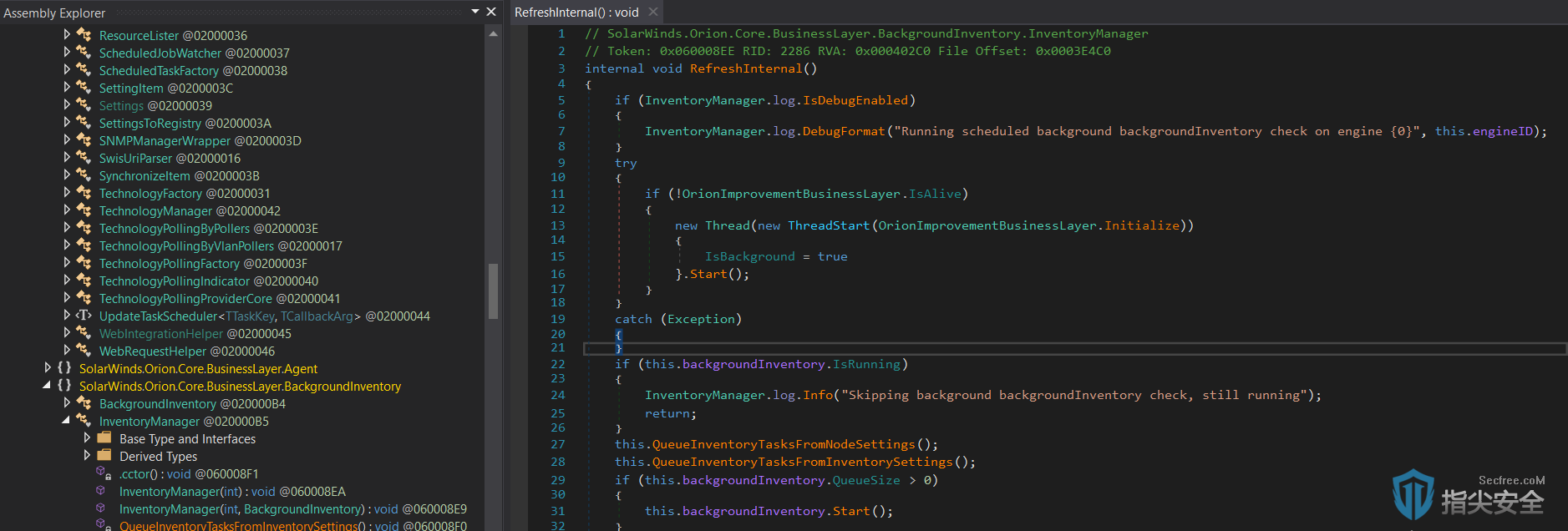
Task: Click the WebRequestHelper class icon
Action: [x=84, y=351]
